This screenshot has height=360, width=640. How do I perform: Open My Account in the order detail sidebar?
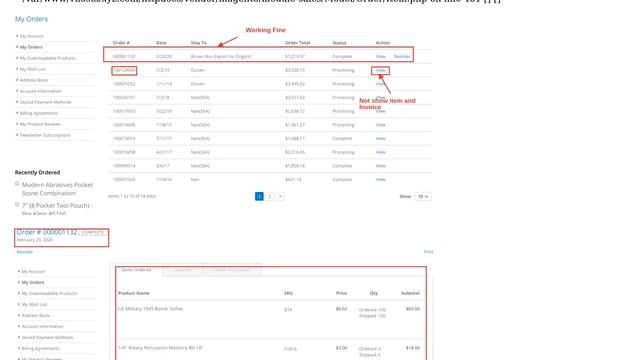tap(33, 271)
